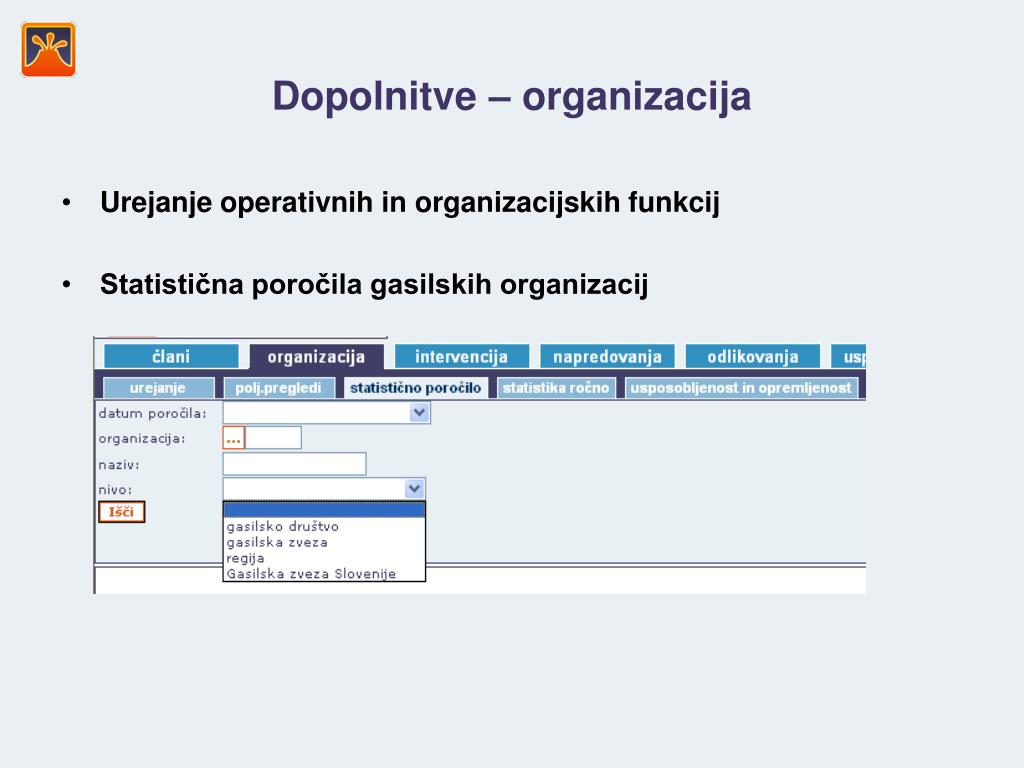
Task: Go to the odlikovanja tab
Action: (753, 357)
